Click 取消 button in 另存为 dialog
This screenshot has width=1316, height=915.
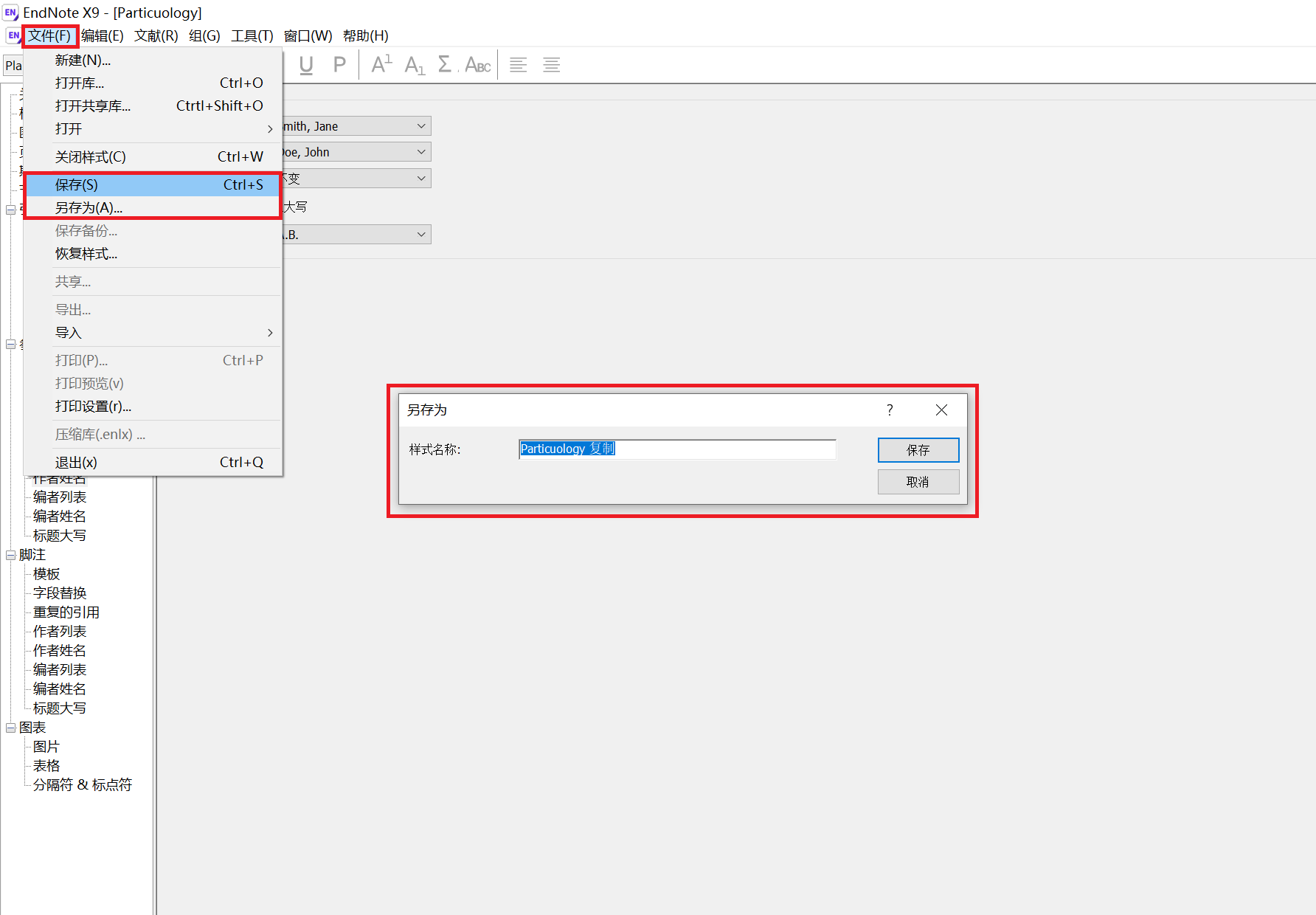click(918, 482)
